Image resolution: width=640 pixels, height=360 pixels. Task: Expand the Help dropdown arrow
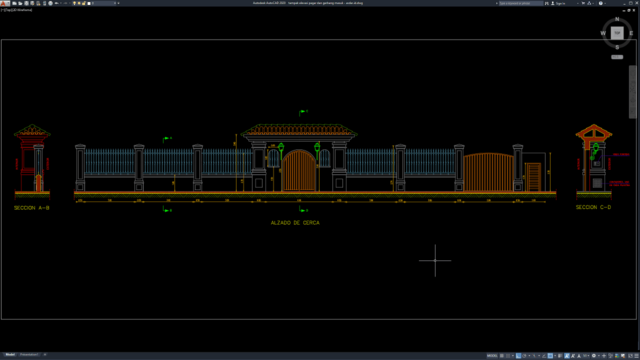tap(605, 3)
